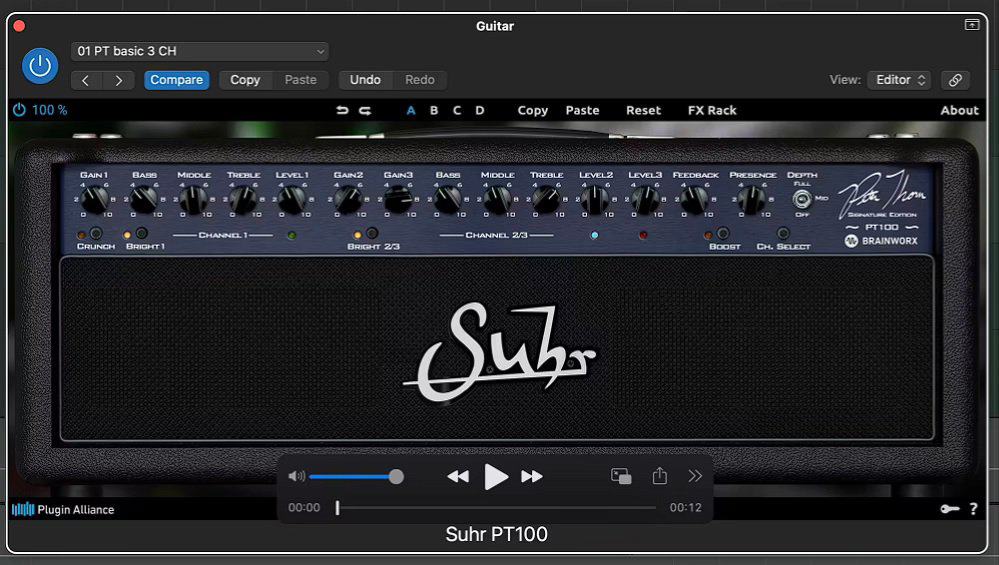Expand more player options double chevron
Viewport: 999px width, 565px height.
[695, 476]
